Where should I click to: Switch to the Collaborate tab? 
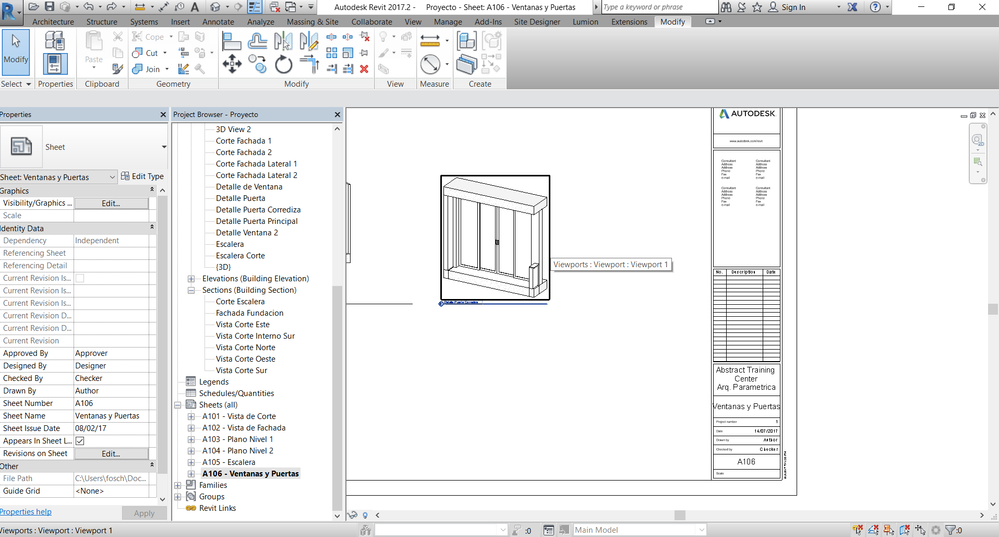click(371, 22)
